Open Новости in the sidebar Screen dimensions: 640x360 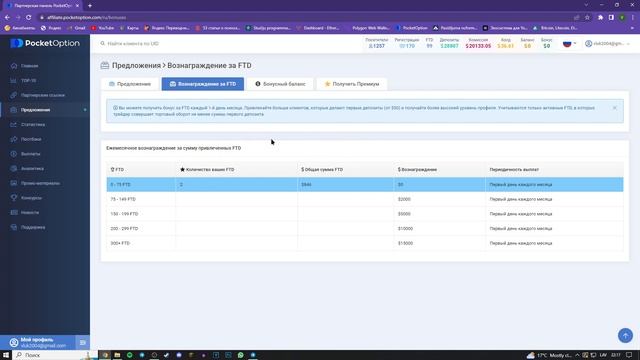point(30,213)
